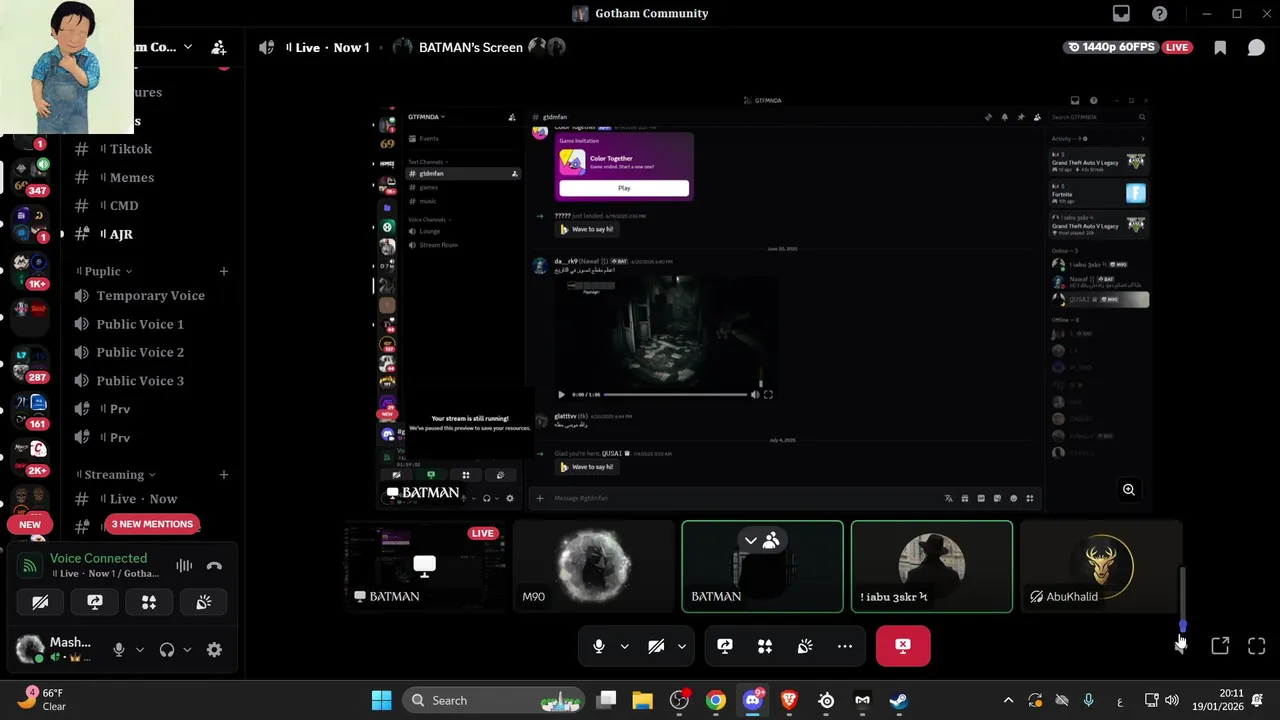
Task: Jump to 3 NEW MENTIONS
Action: [x=152, y=524]
